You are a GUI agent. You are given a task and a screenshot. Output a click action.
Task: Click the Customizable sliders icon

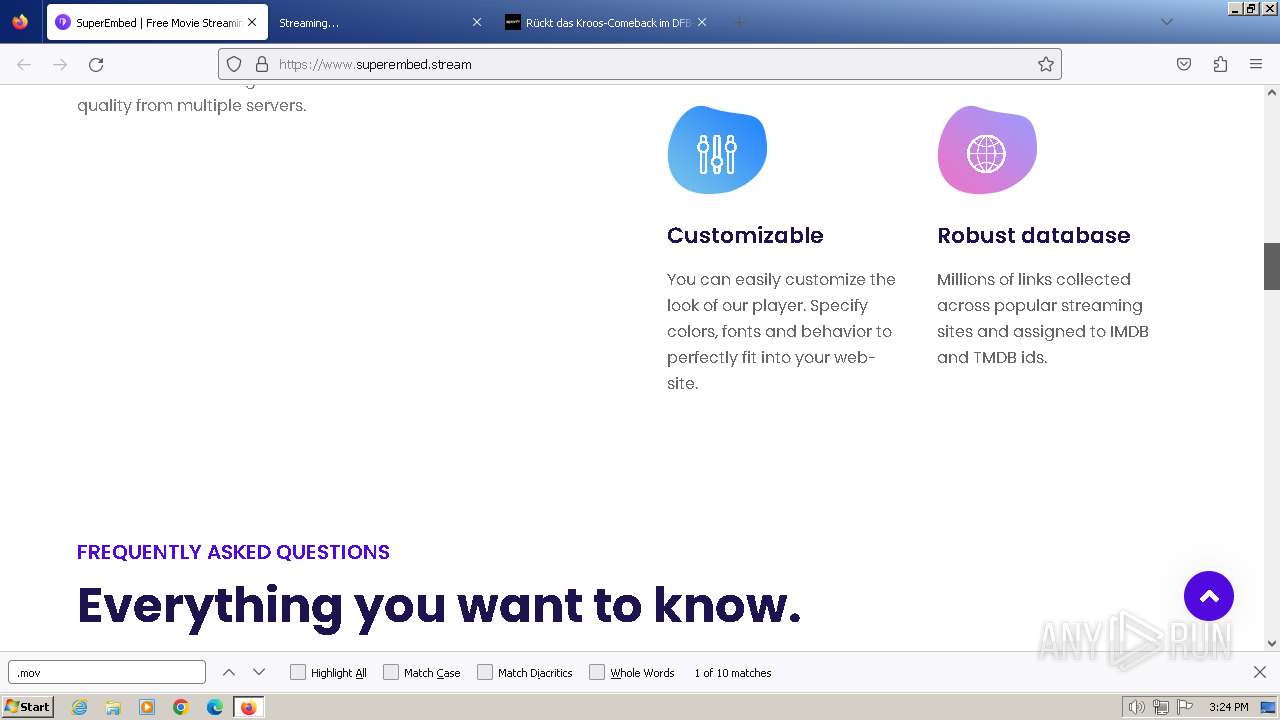coord(717,150)
